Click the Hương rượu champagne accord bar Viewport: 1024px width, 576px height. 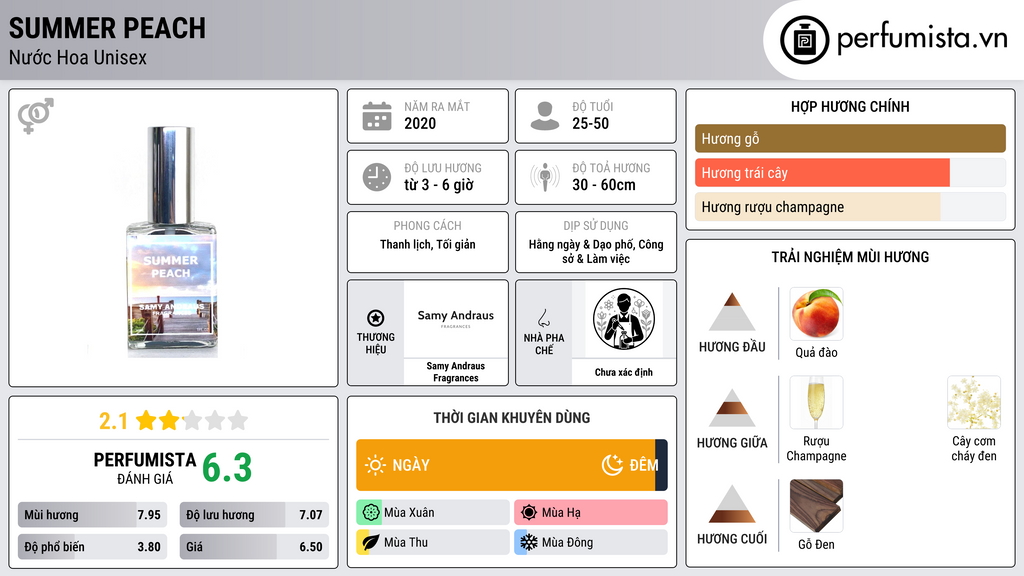pos(850,207)
